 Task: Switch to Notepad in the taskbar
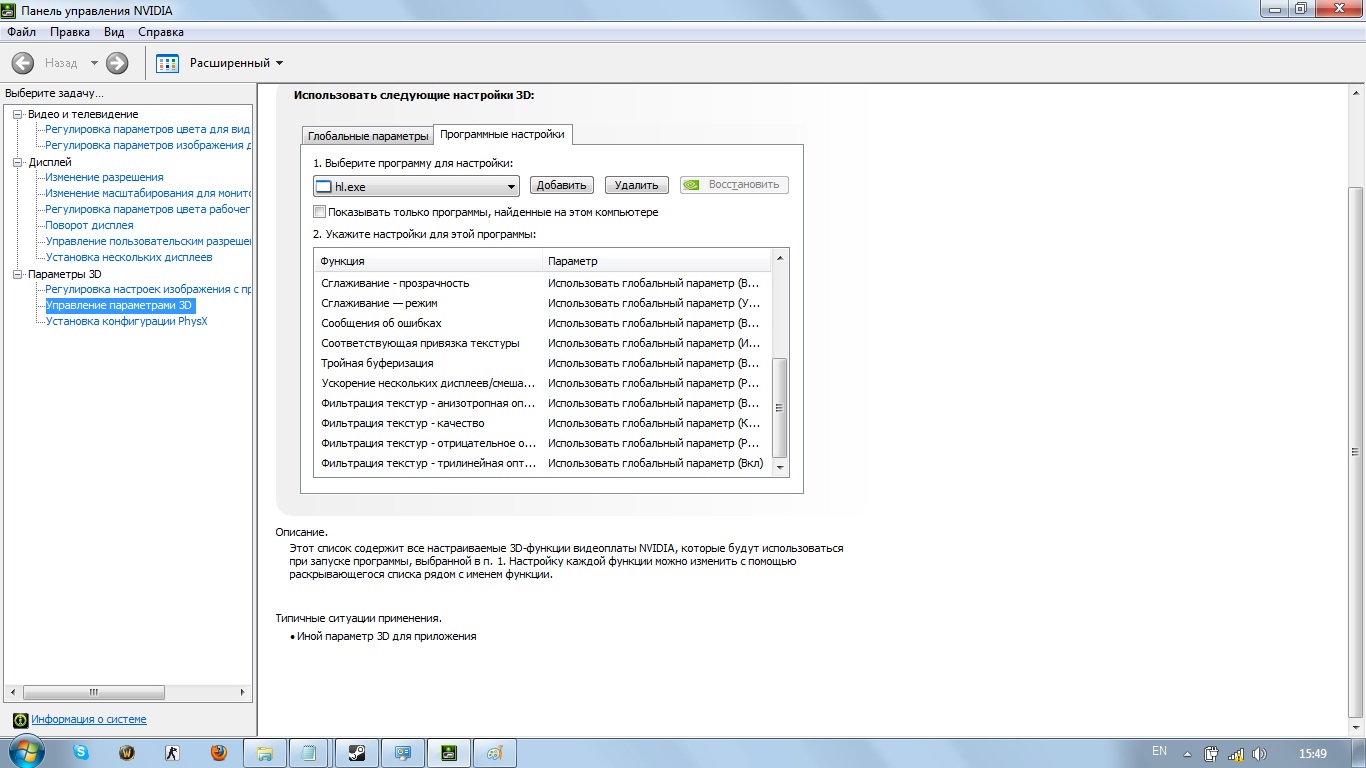click(310, 753)
